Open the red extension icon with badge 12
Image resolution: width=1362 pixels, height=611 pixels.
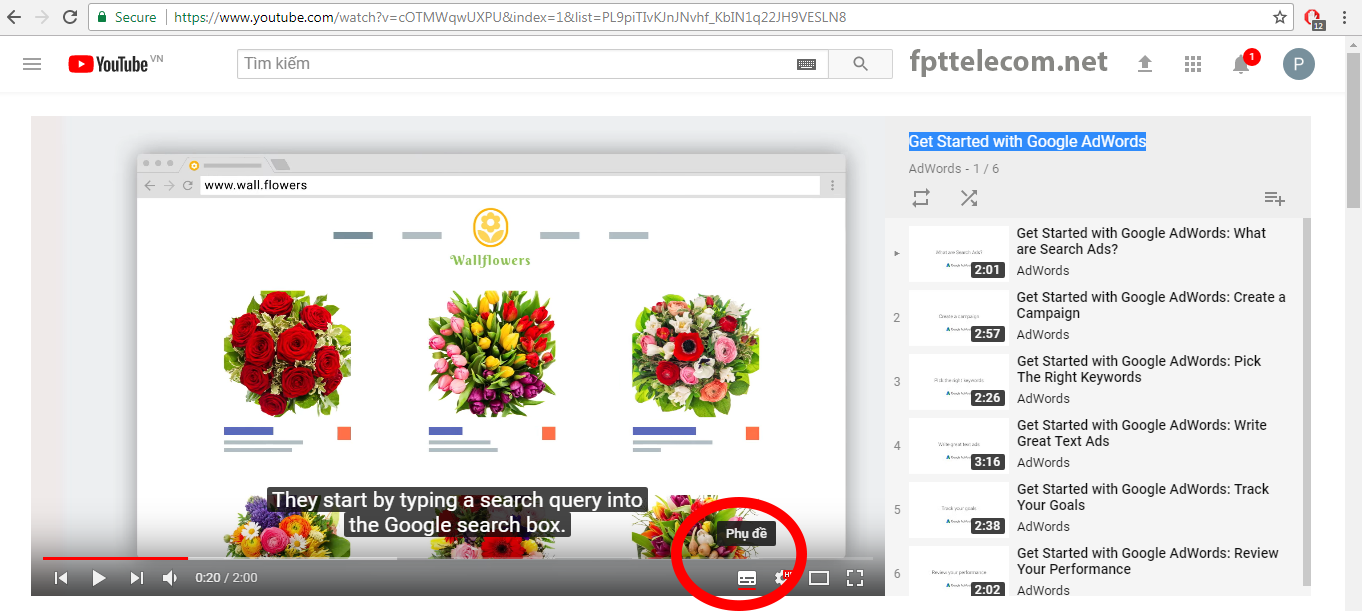coord(1314,18)
